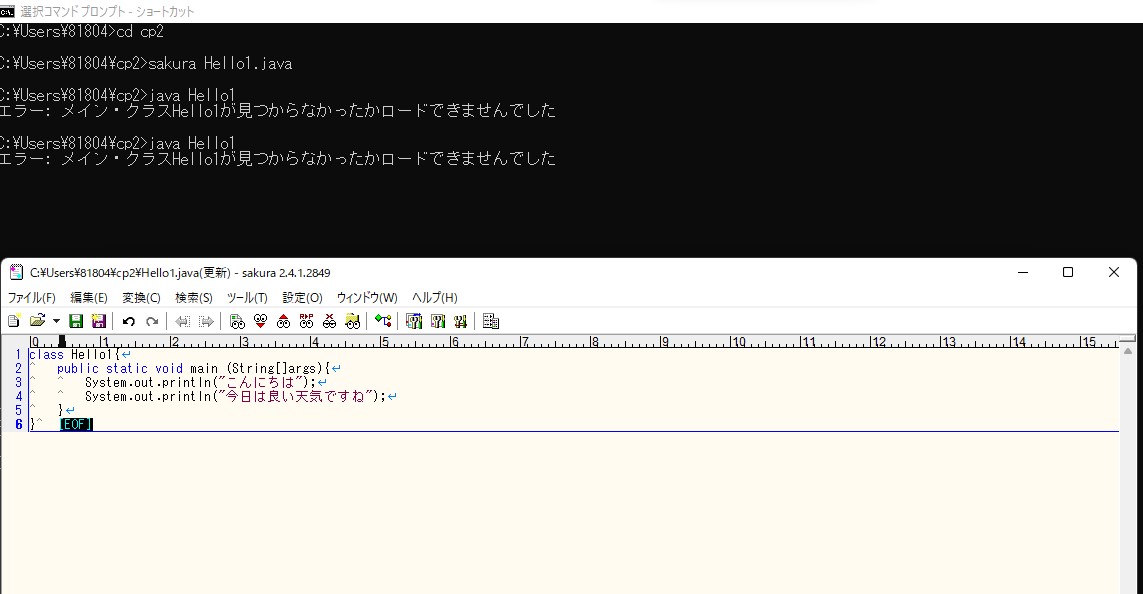Maximize the sakura editor window
The image size is (1143, 594).
click(1068, 273)
